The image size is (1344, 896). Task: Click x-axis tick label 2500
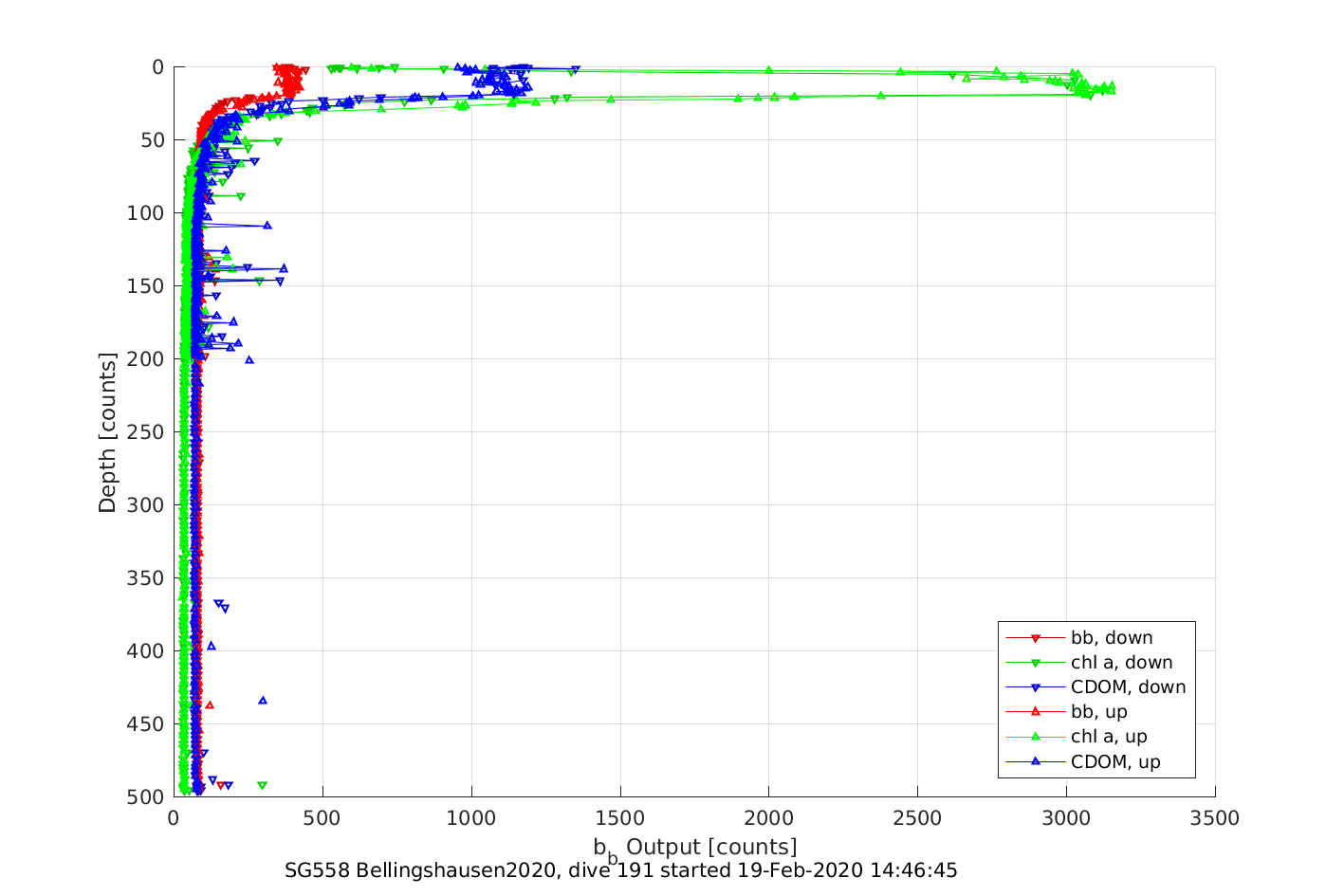click(918, 818)
